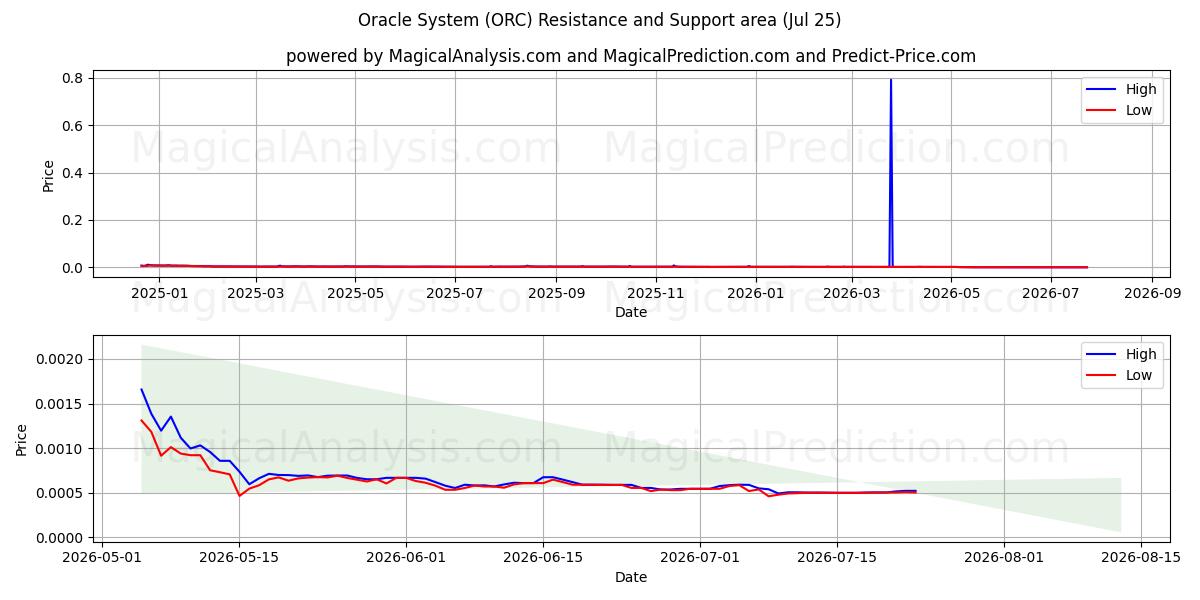Click the red Low line dip near 2026-05-15

click(239, 495)
